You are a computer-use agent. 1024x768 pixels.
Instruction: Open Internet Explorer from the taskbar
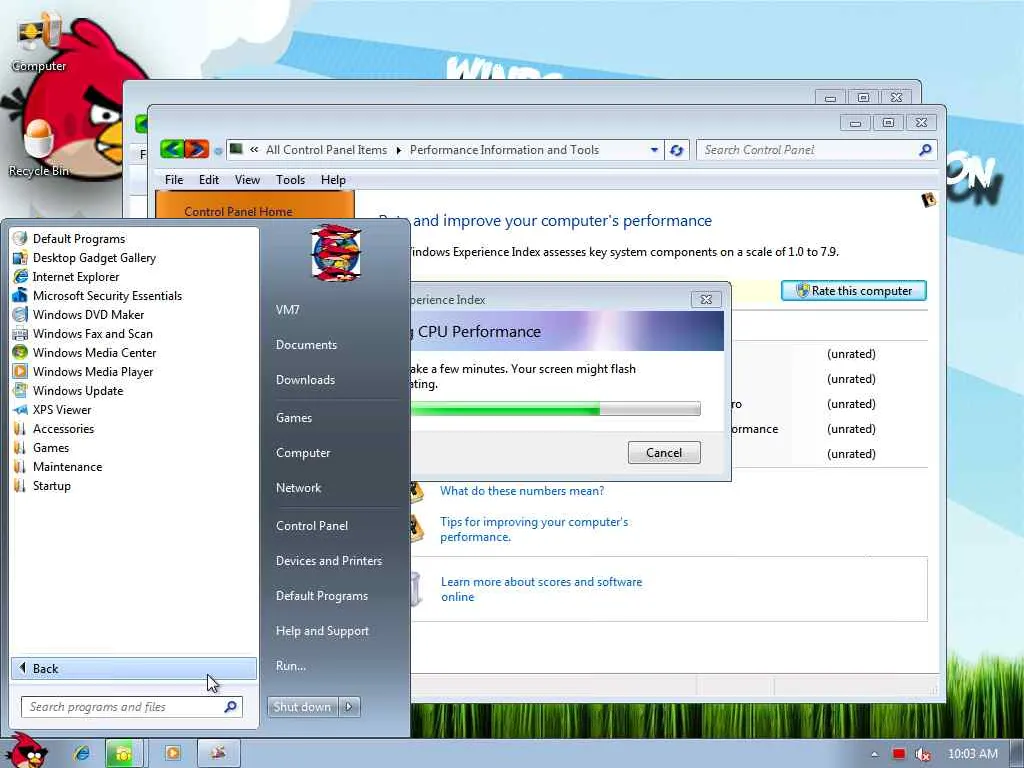(82, 753)
